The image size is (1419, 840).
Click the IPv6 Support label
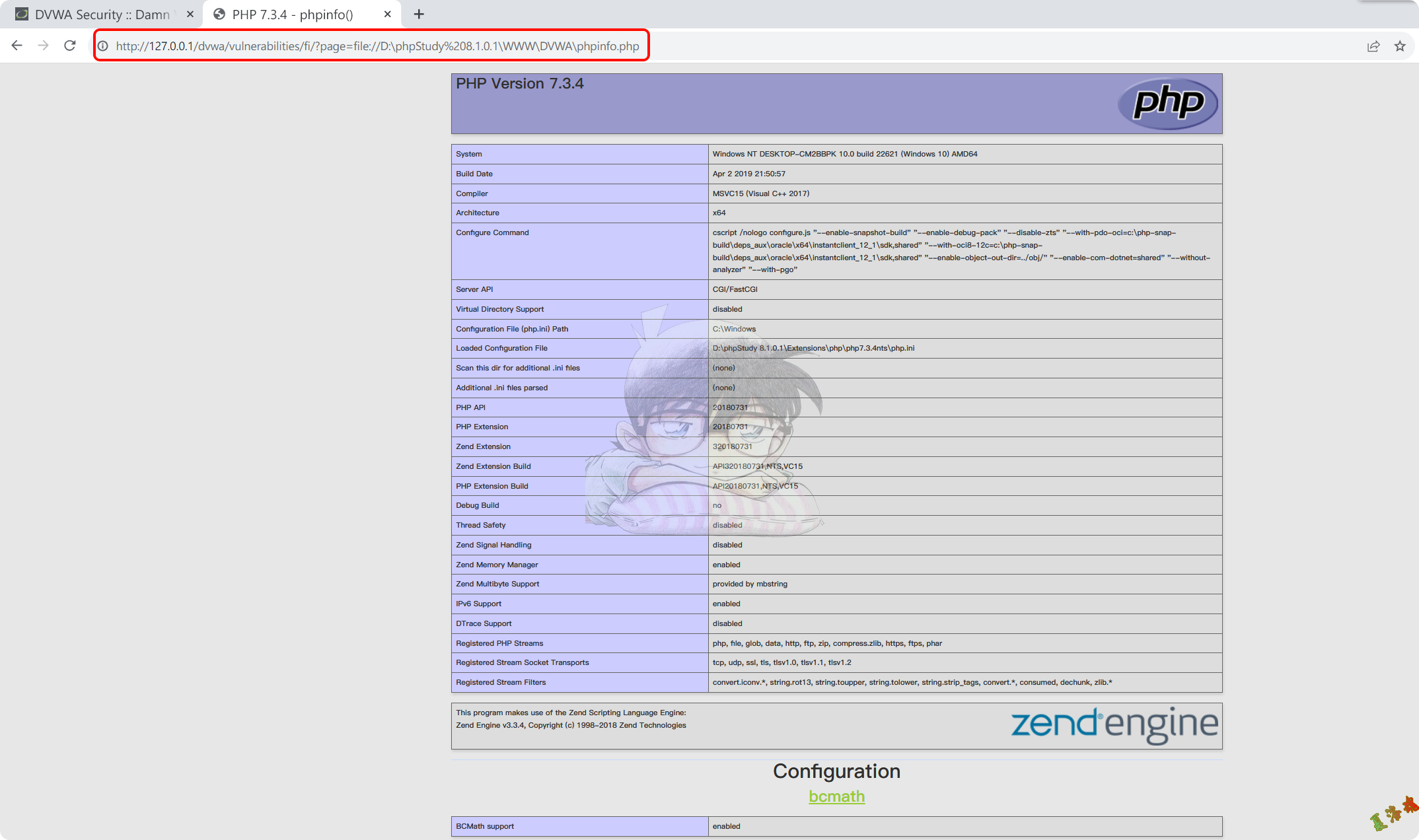point(478,604)
